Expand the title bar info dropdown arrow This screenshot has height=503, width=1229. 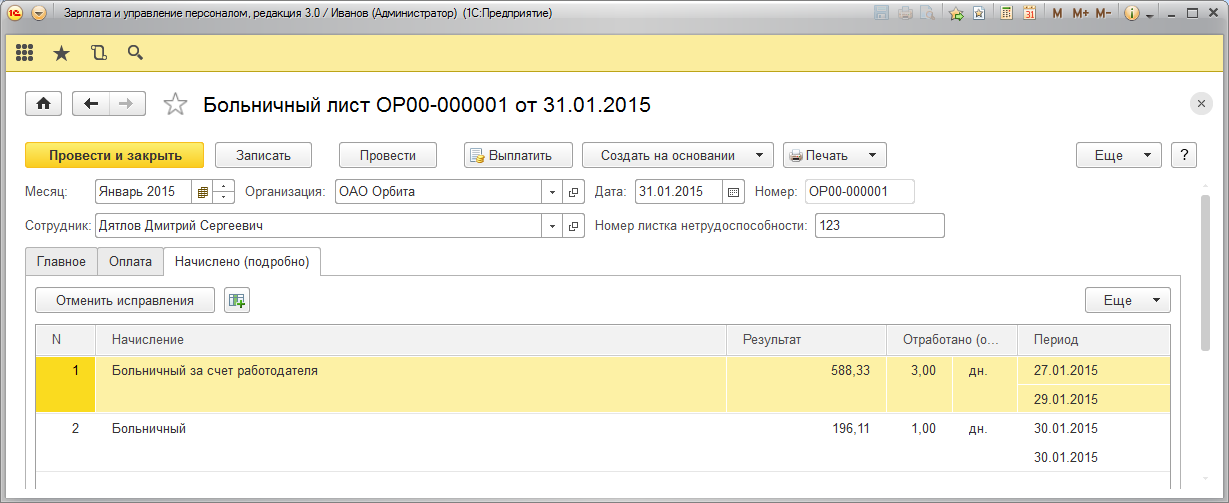[1151, 14]
